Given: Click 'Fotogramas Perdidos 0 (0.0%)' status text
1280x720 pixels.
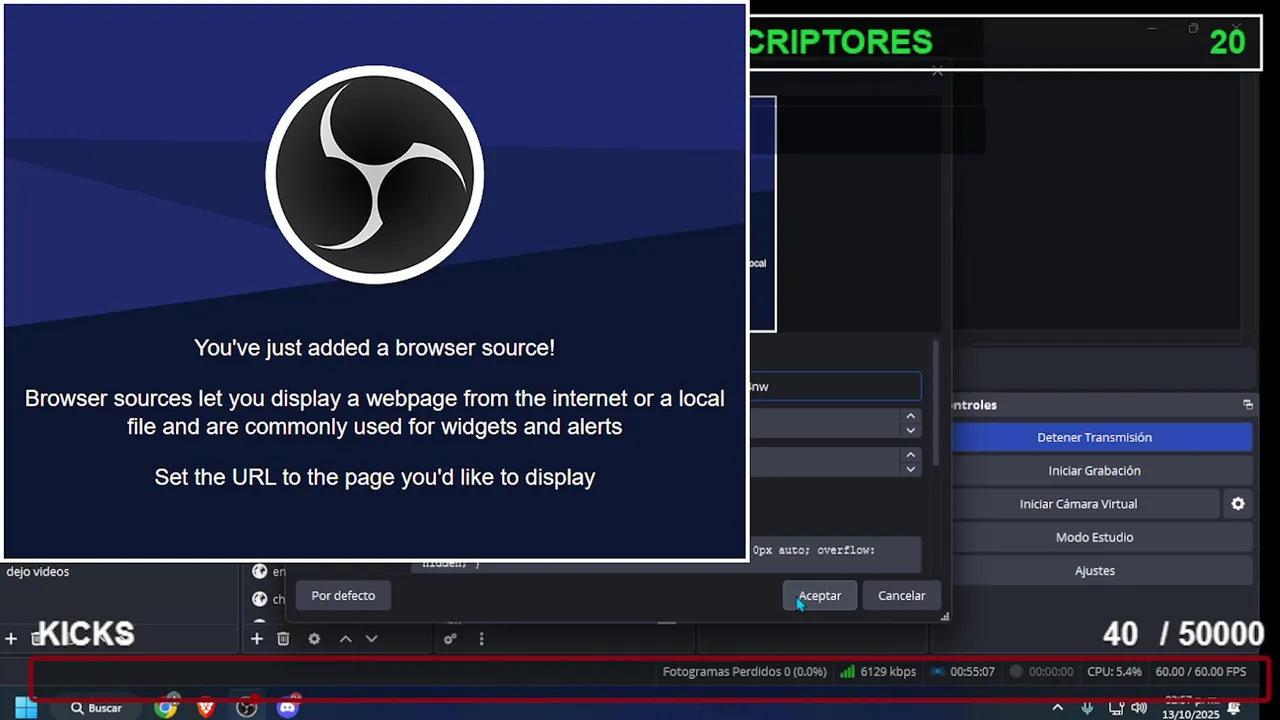Looking at the screenshot, I should 744,672.
